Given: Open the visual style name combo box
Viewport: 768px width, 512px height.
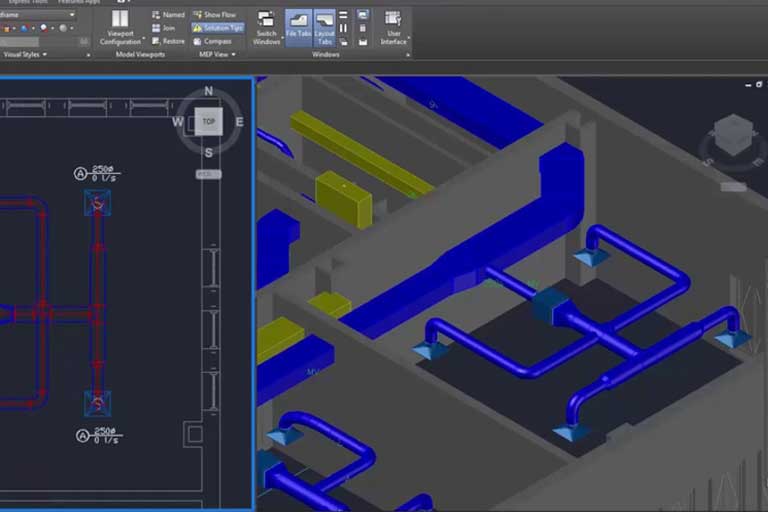Looking at the screenshot, I should (38, 15).
